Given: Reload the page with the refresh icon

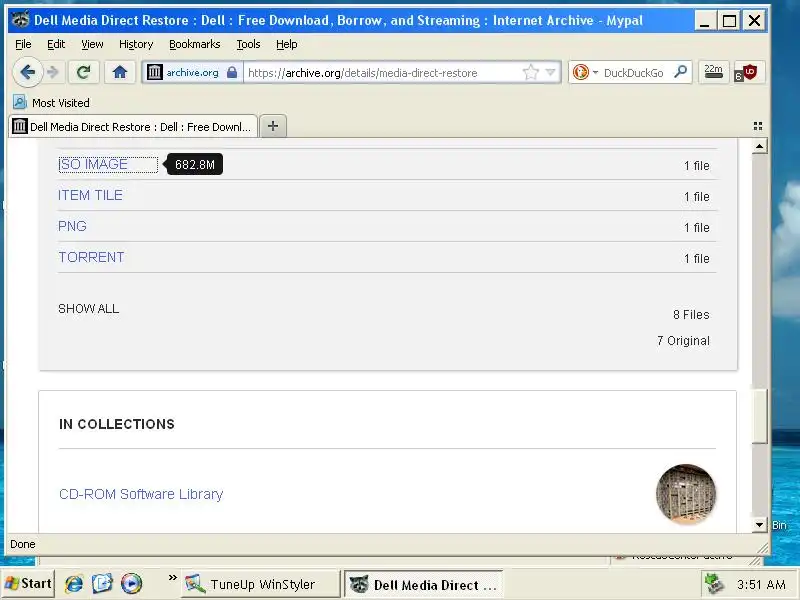Looking at the screenshot, I should click(84, 72).
